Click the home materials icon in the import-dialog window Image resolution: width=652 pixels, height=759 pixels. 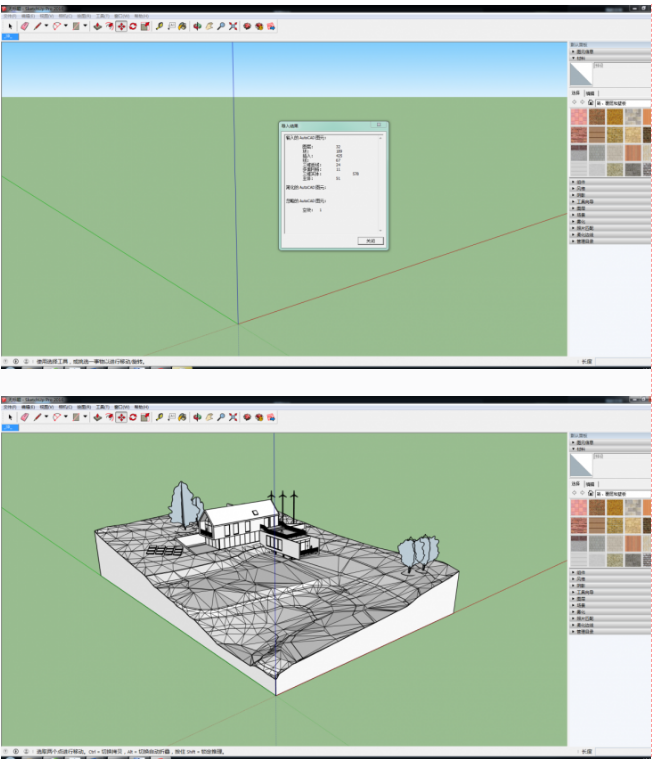pyautogui.click(x=591, y=103)
